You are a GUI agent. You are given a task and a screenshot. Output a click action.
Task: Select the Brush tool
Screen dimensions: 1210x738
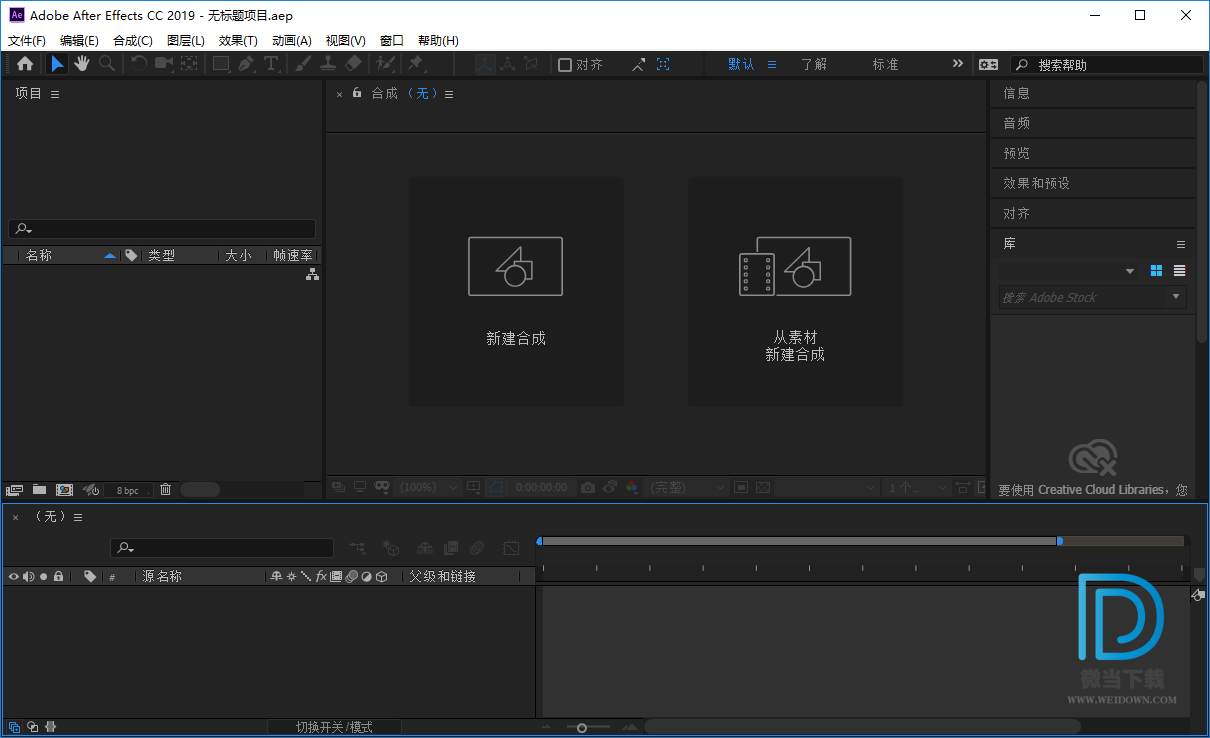pyautogui.click(x=303, y=64)
